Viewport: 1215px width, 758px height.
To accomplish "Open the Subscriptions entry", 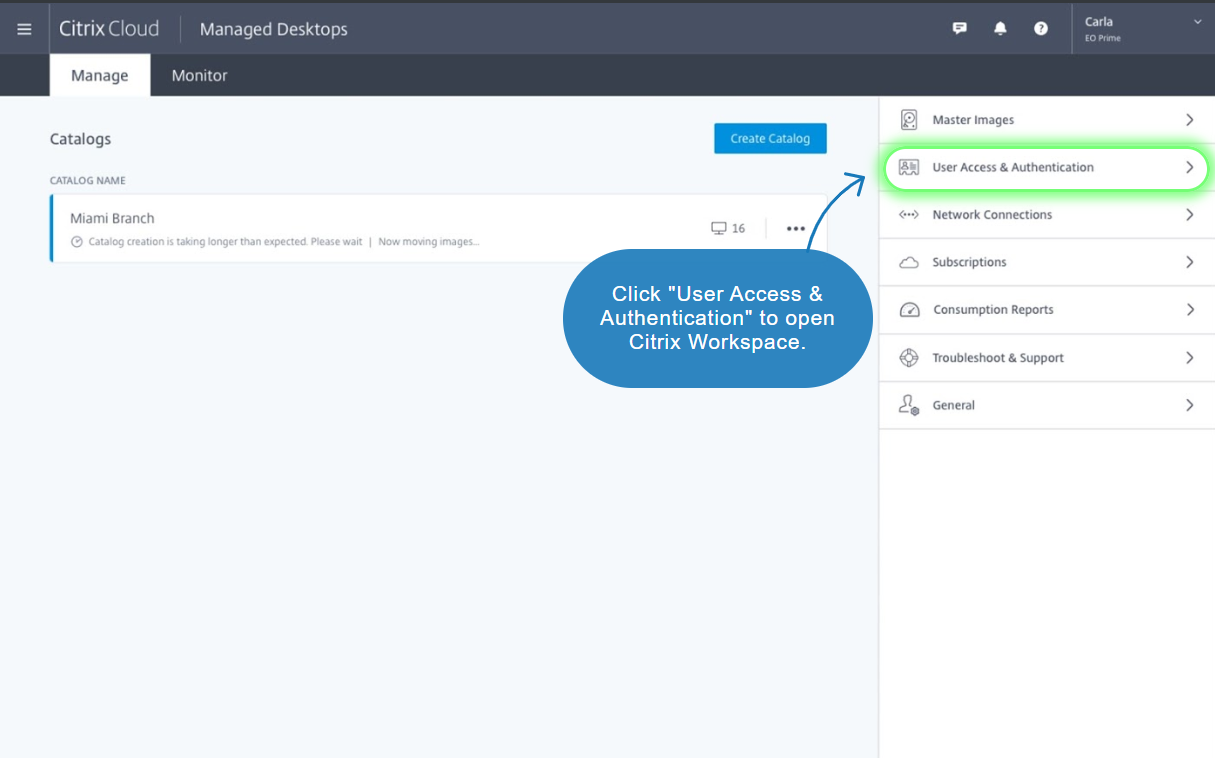I will [x=1047, y=262].
